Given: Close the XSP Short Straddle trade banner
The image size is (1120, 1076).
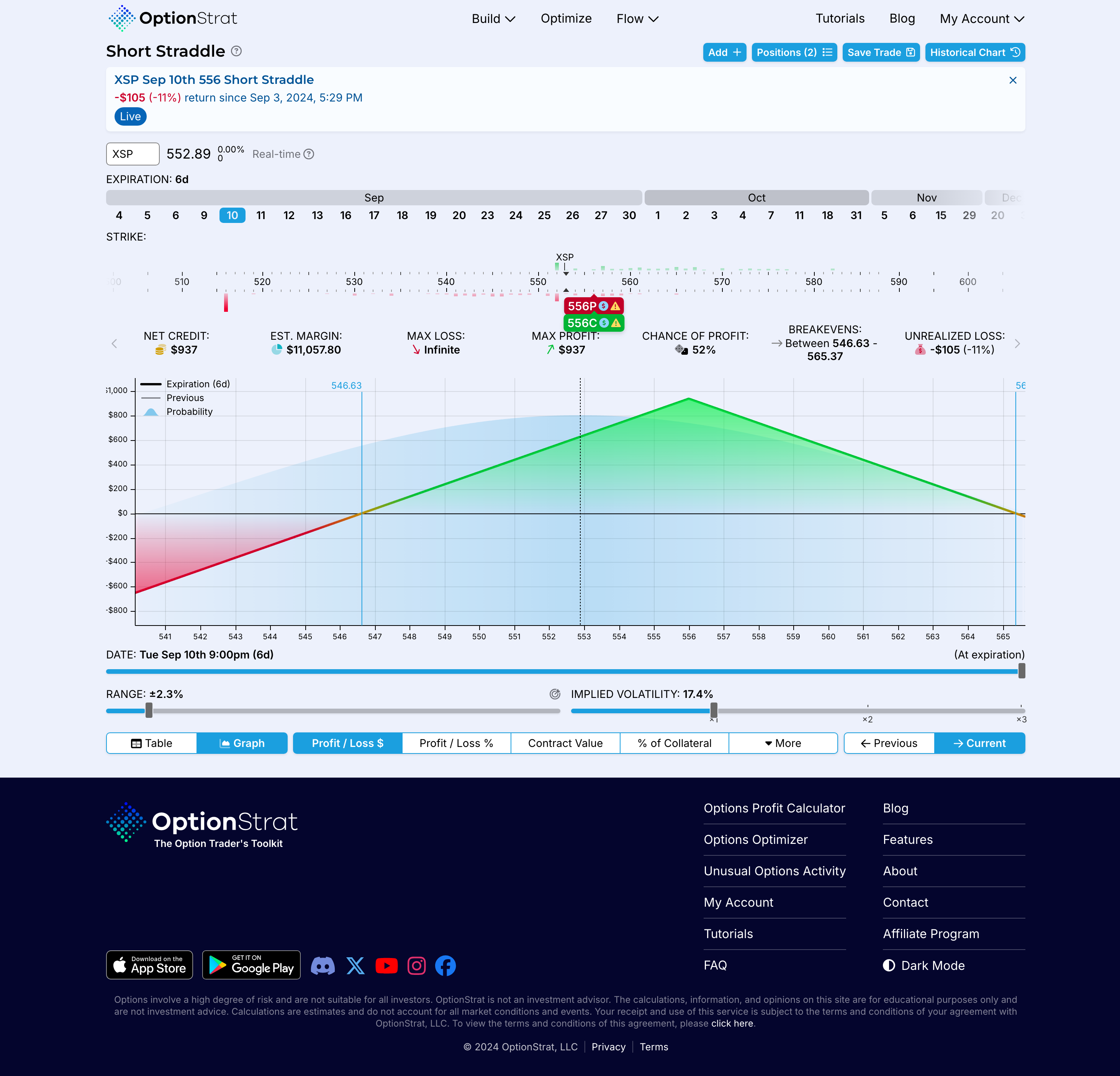Looking at the screenshot, I should (1013, 80).
